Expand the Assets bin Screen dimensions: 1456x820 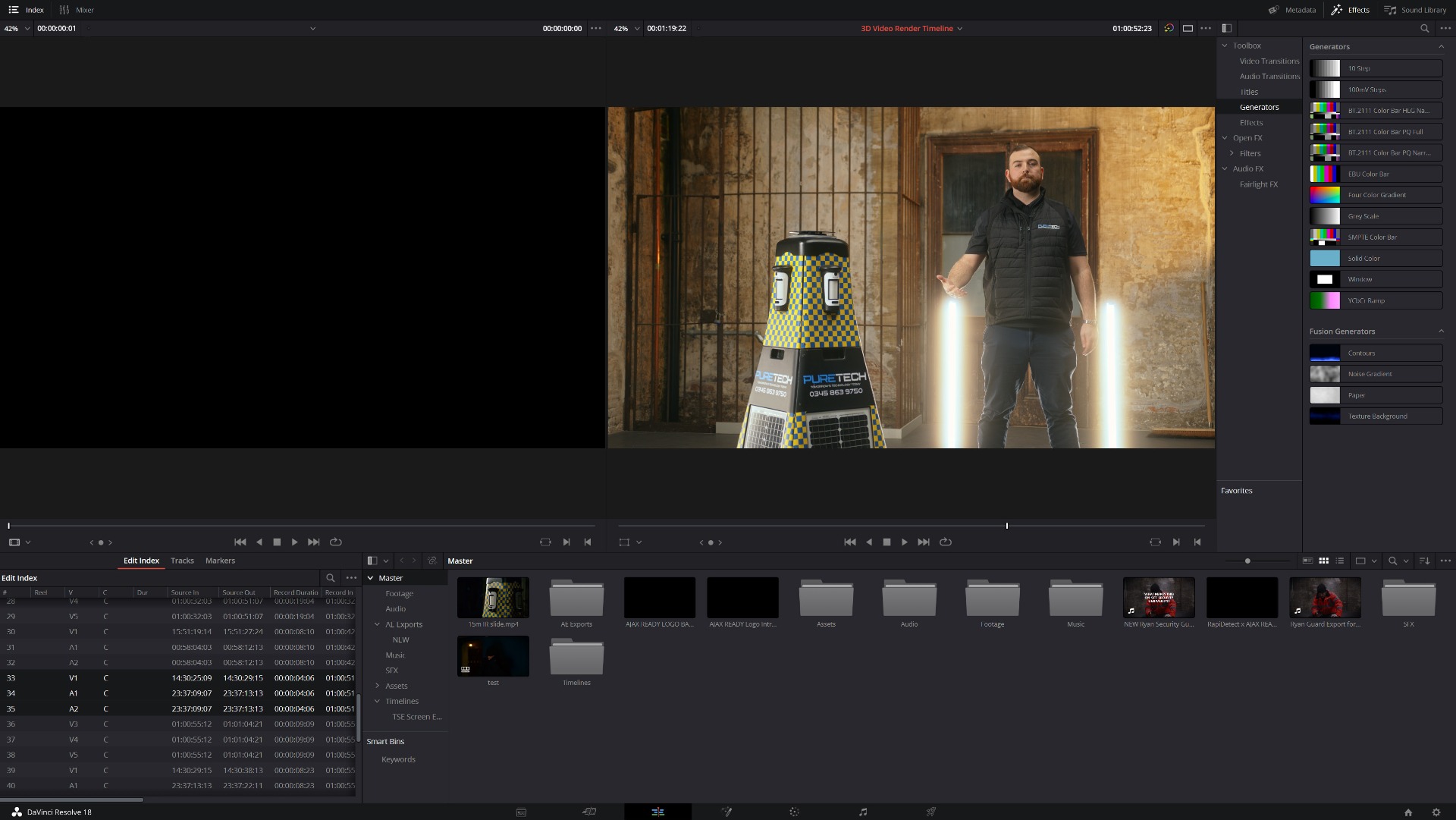pos(378,686)
